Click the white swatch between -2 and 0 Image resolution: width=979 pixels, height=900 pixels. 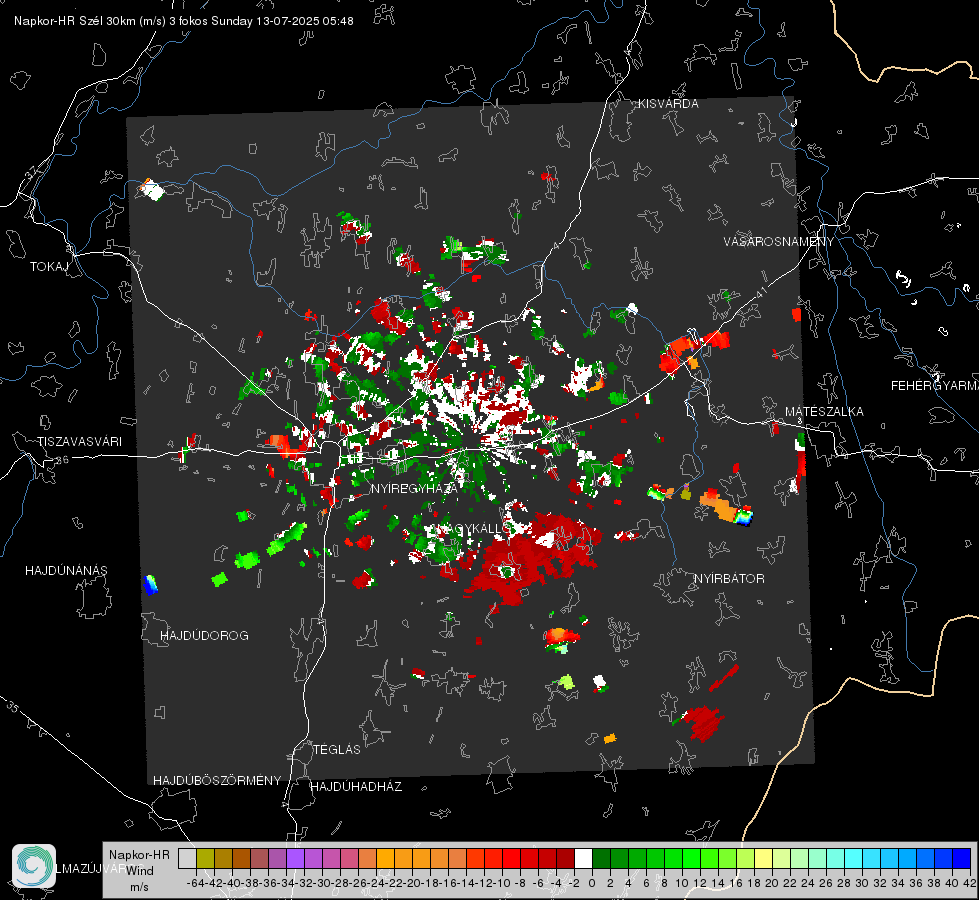[583, 859]
